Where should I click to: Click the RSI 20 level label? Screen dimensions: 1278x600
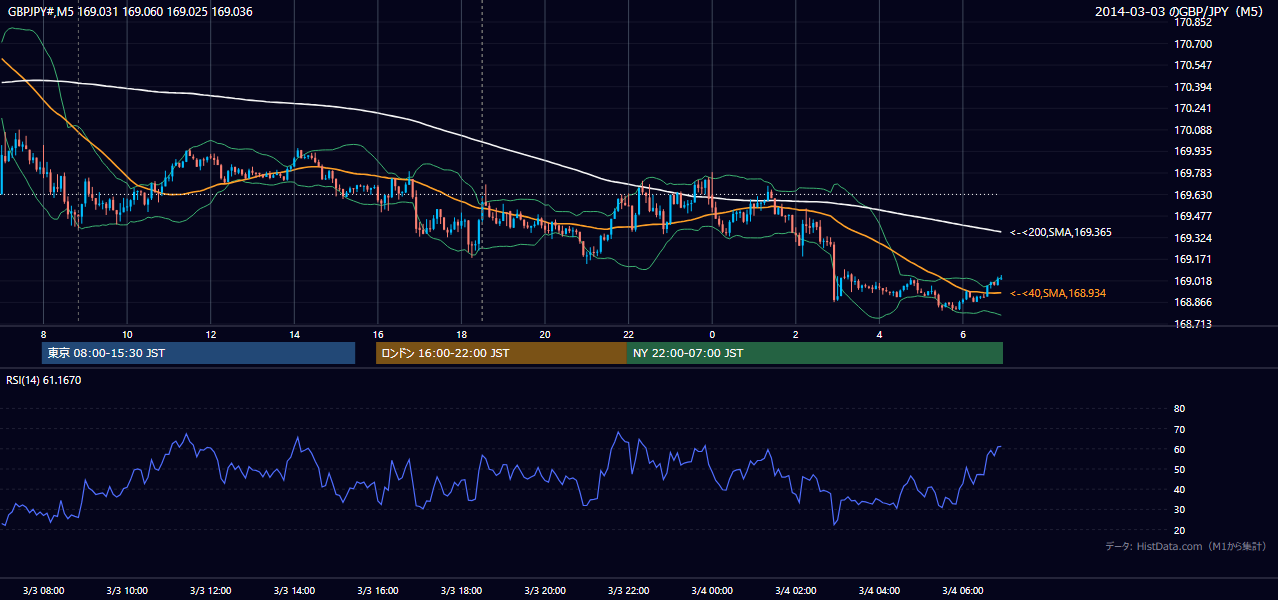coord(1179,530)
